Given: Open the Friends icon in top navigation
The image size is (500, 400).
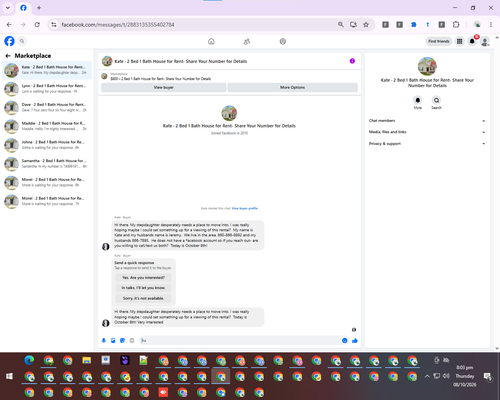Looking at the screenshot, I should click(247, 41).
